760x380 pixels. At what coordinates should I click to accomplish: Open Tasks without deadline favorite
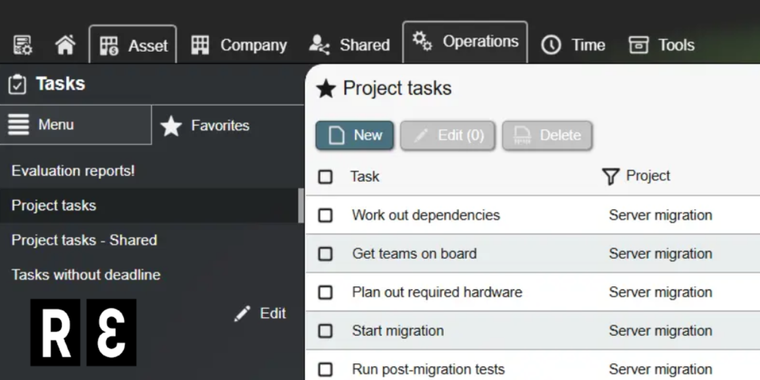(x=86, y=275)
